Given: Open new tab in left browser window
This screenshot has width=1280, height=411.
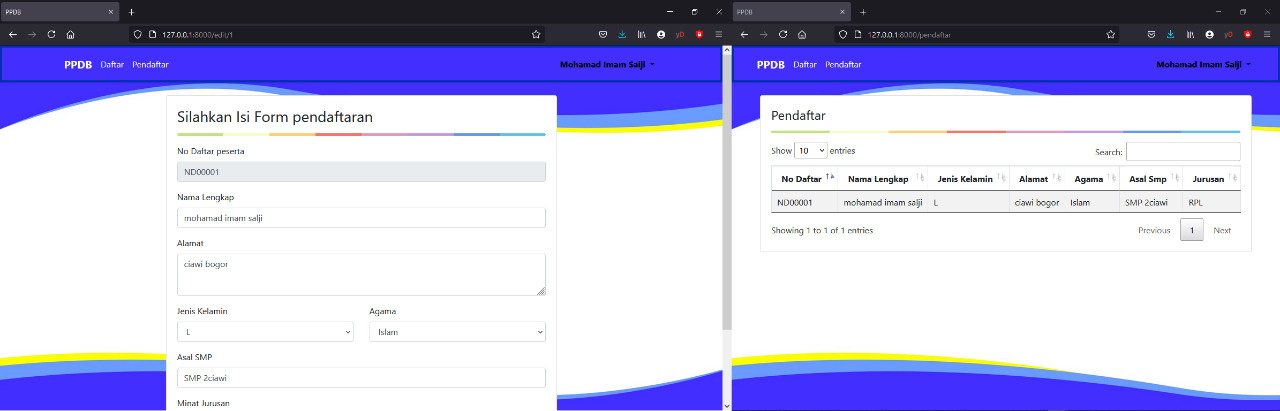Looking at the screenshot, I should click(x=131, y=11).
